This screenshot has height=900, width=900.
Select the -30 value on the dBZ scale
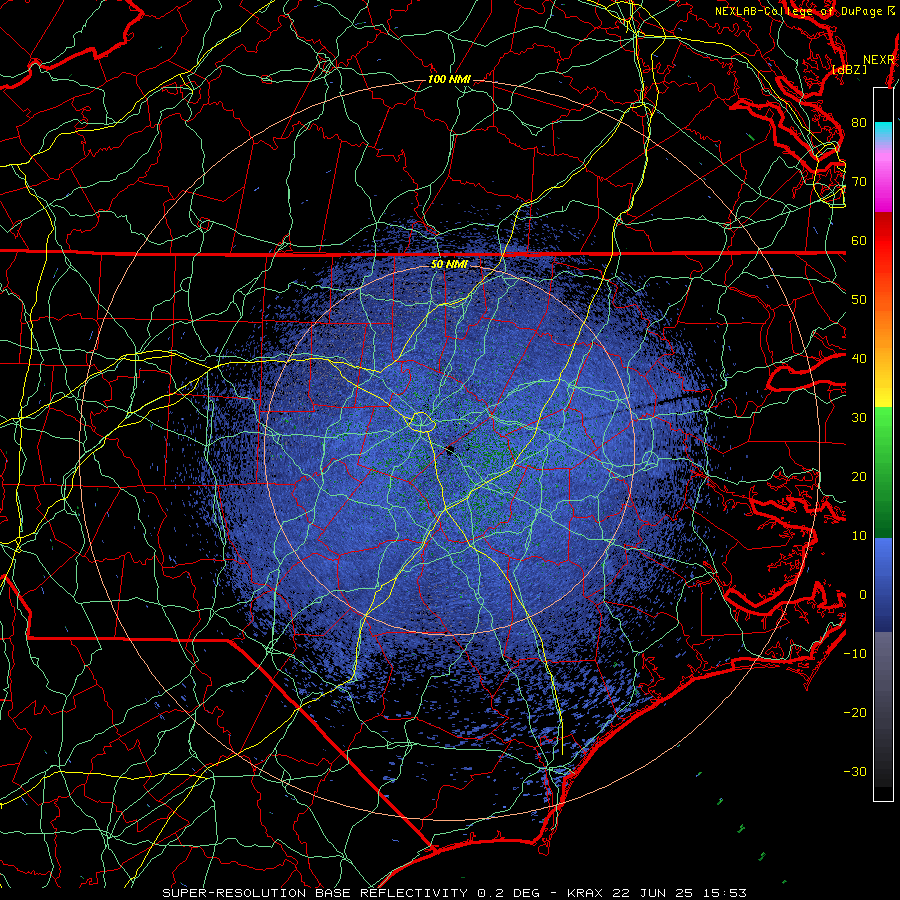pyautogui.click(x=855, y=772)
